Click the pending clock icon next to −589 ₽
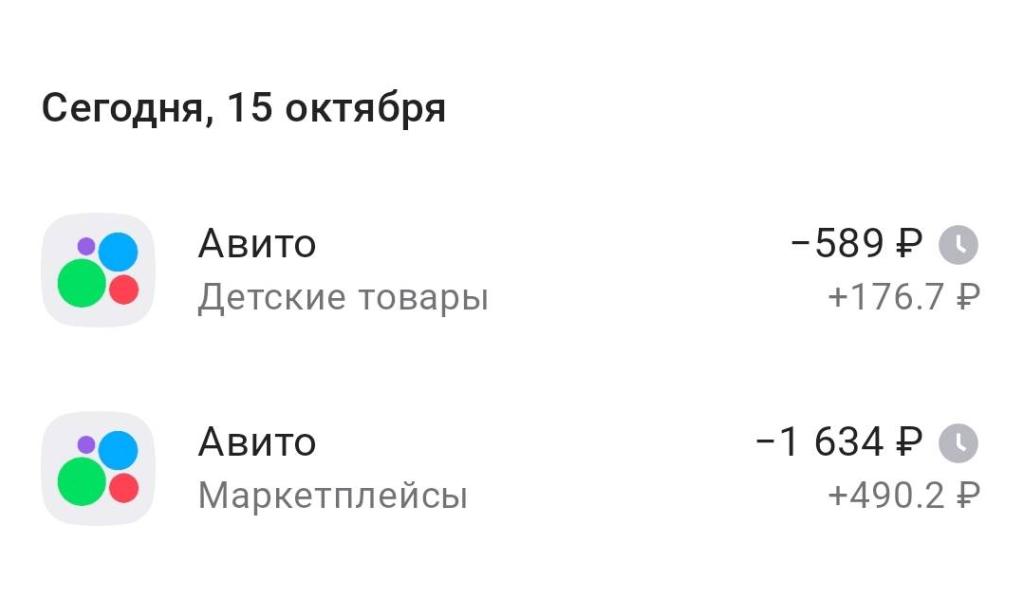1023x600 pixels. click(958, 244)
